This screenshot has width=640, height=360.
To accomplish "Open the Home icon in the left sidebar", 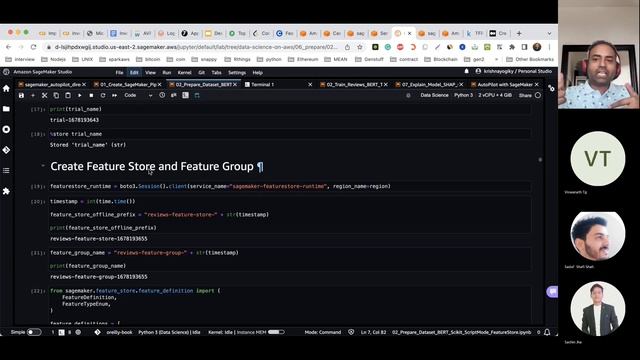I will click(x=6, y=89).
